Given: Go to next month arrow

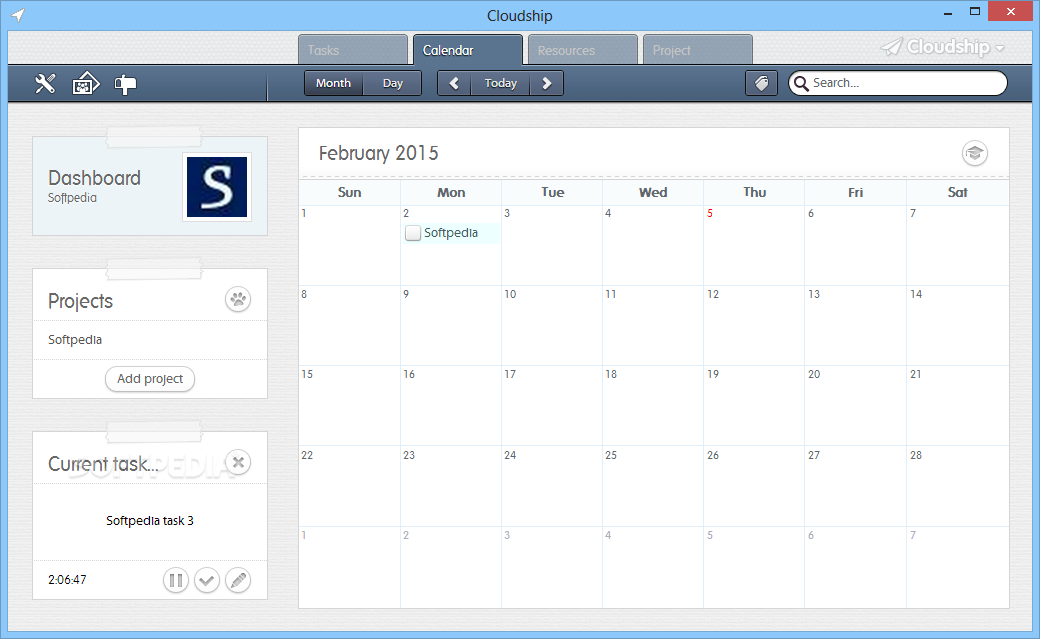Looking at the screenshot, I should pos(547,83).
